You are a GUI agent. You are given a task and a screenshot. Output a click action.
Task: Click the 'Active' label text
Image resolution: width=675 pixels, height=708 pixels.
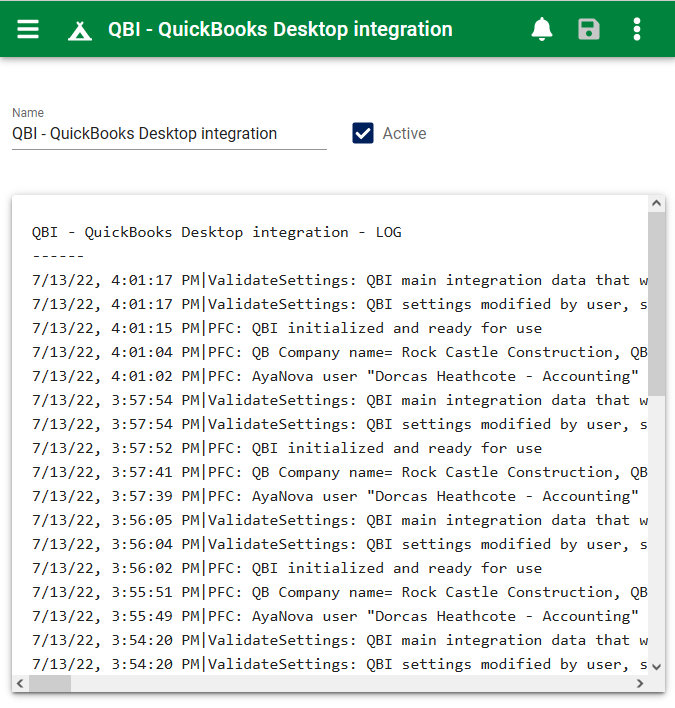click(x=405, y=134)
